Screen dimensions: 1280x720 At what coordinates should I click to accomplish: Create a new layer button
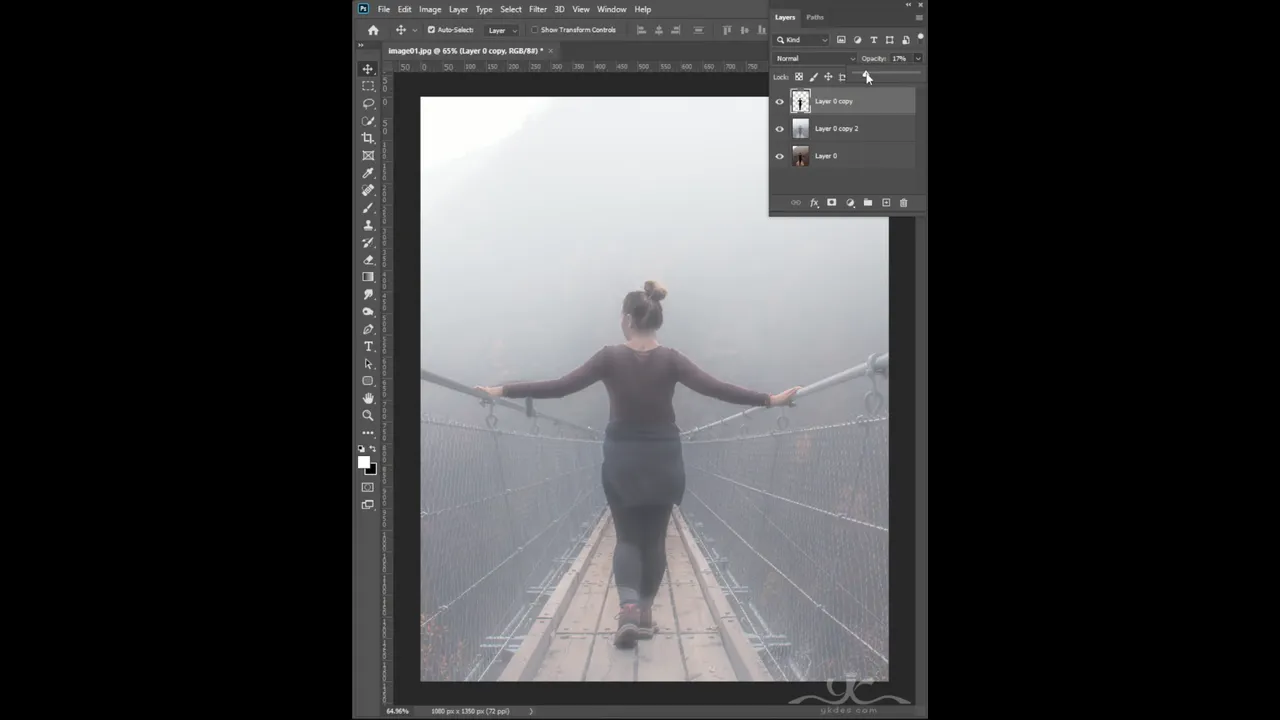pos(886,202)
